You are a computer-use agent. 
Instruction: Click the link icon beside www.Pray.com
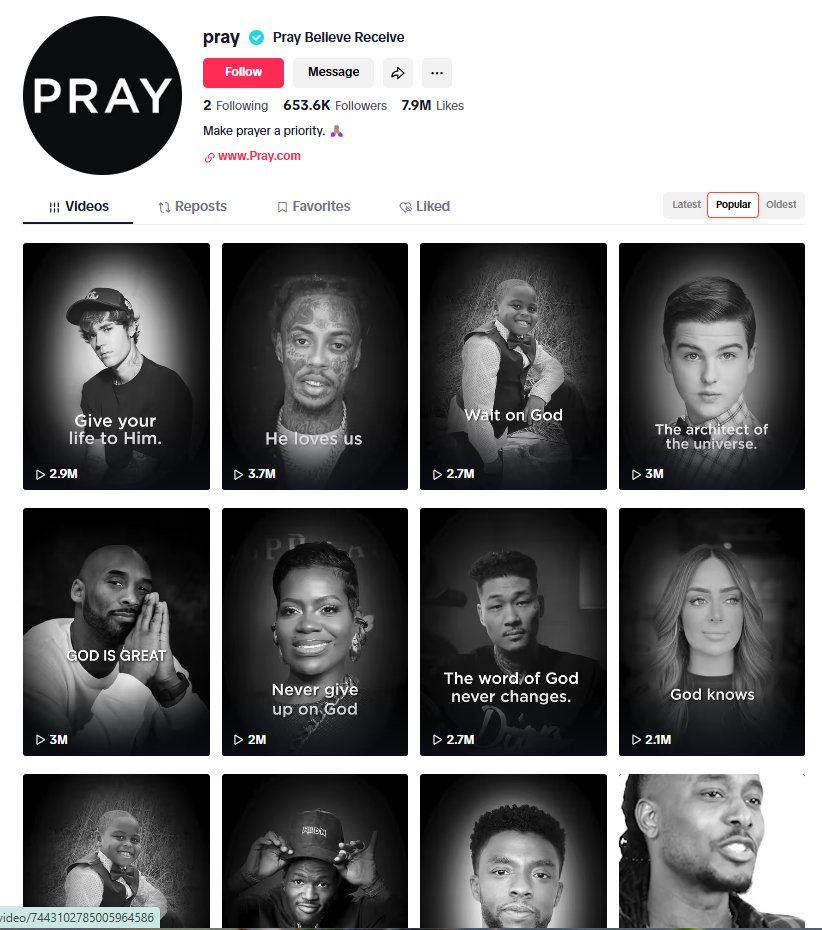[x=209, y=157]
